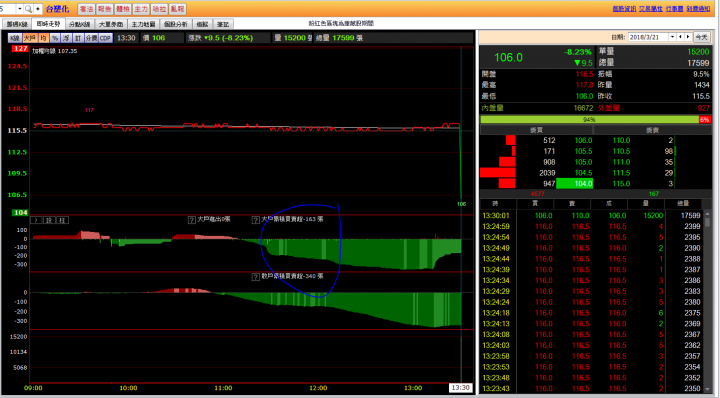Click the dot button beside the search icon
Screen dimensions: 720x398
pos(38,9)
